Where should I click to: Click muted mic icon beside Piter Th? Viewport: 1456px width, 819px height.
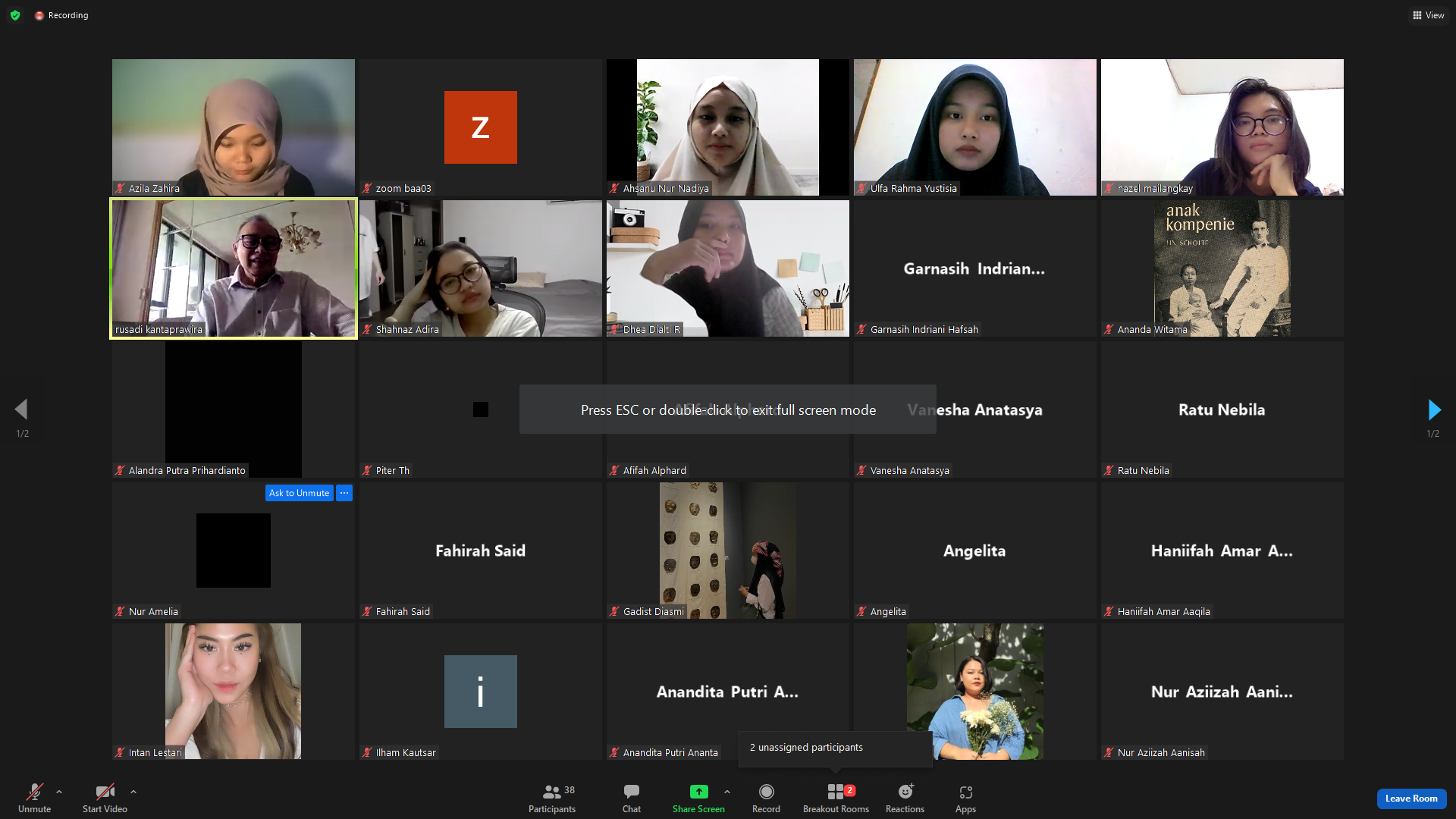367,470
